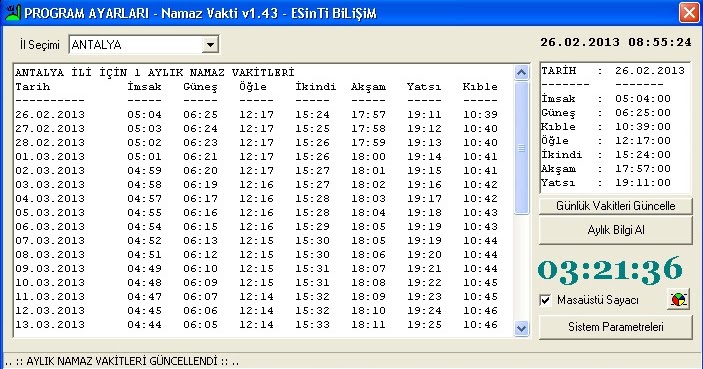
Task: Click İmsak 05:04:00 in the daily panel
Action: [606, 99]
